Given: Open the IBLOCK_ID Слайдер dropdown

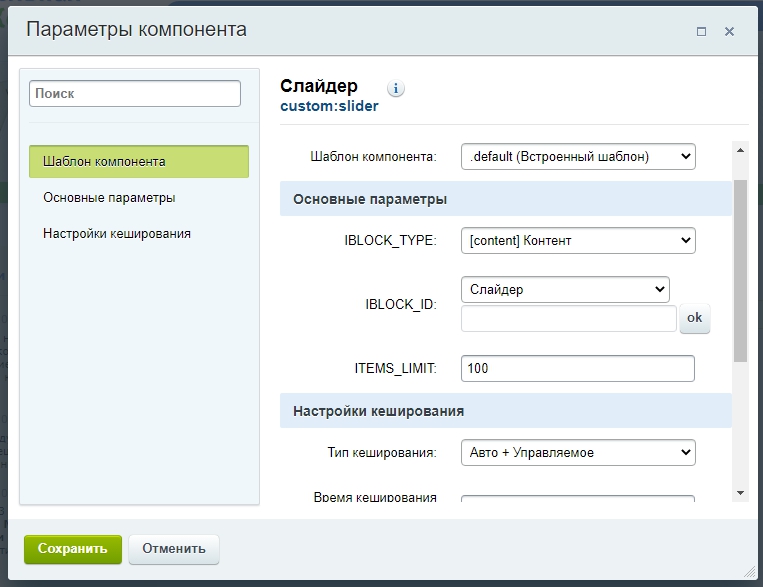Looking at the screenshot, I should tap(565, 290).
